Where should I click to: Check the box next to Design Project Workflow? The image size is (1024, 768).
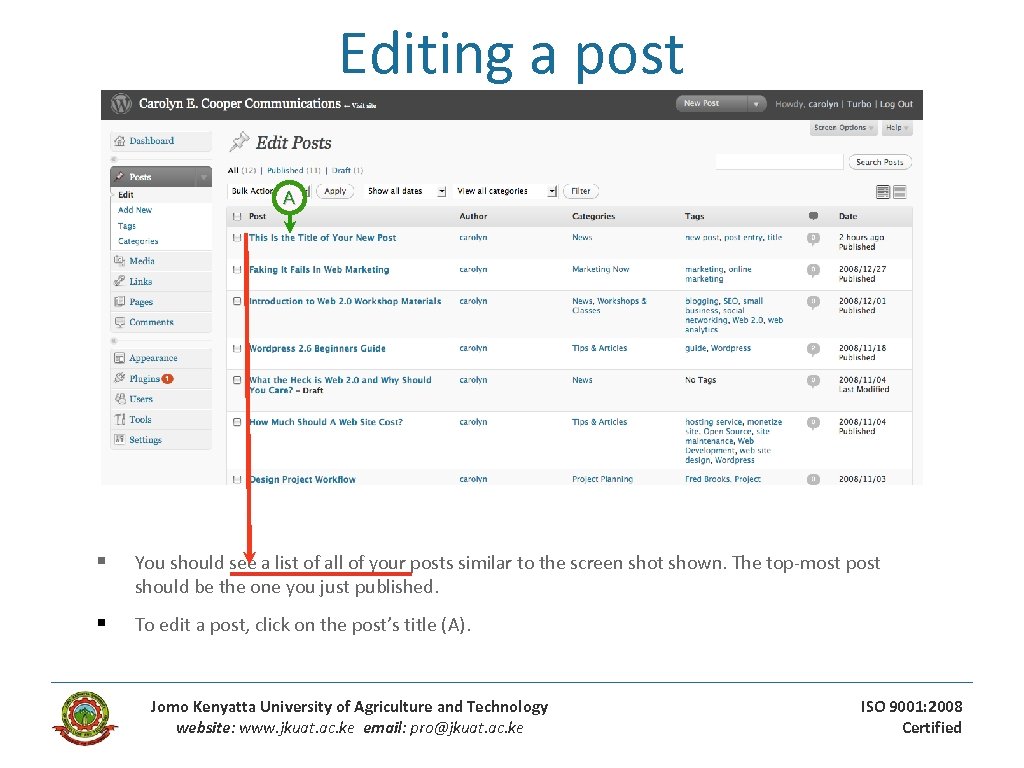coord(237,479)
